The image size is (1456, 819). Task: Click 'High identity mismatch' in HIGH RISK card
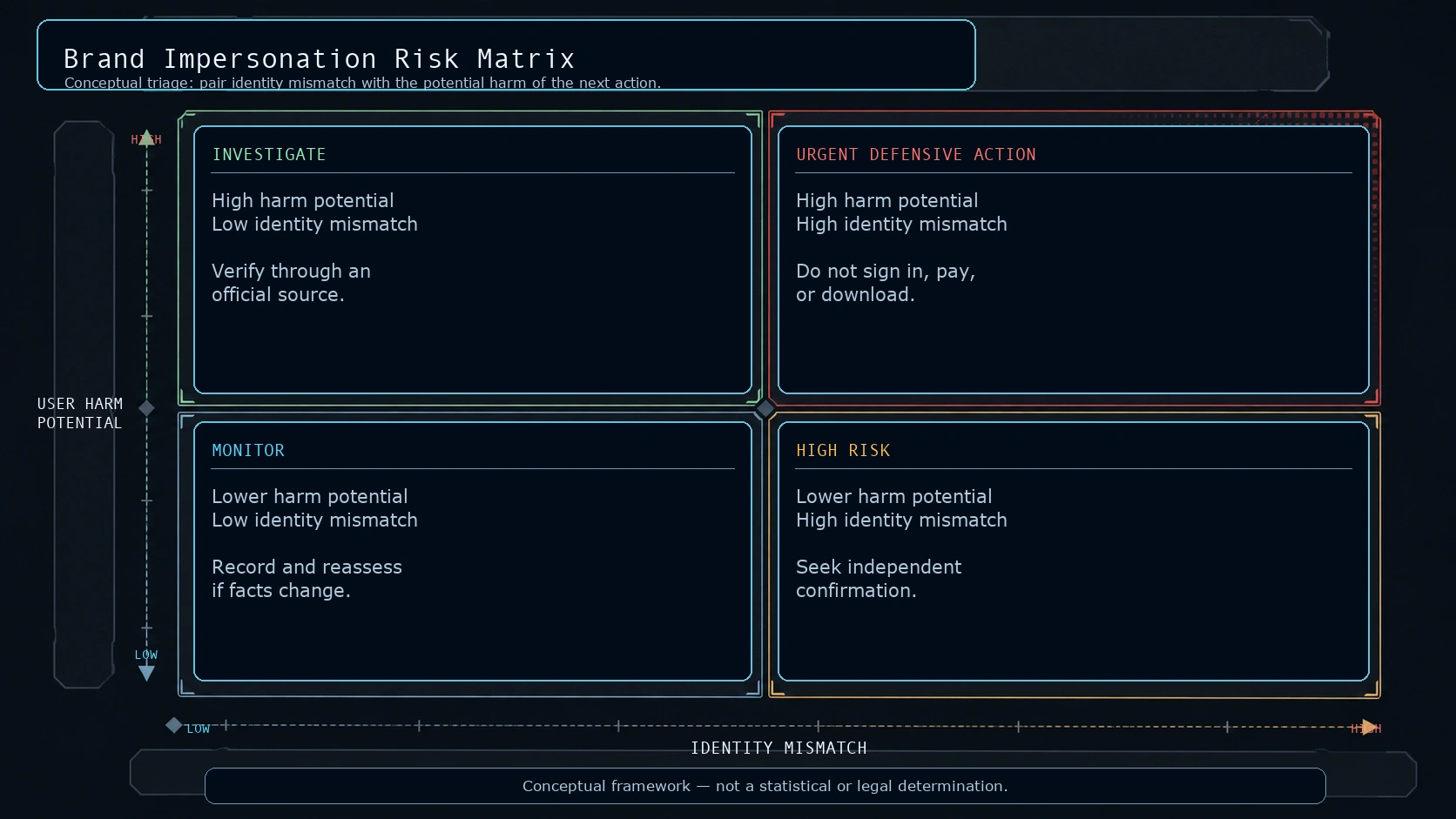tap(901, 520)
